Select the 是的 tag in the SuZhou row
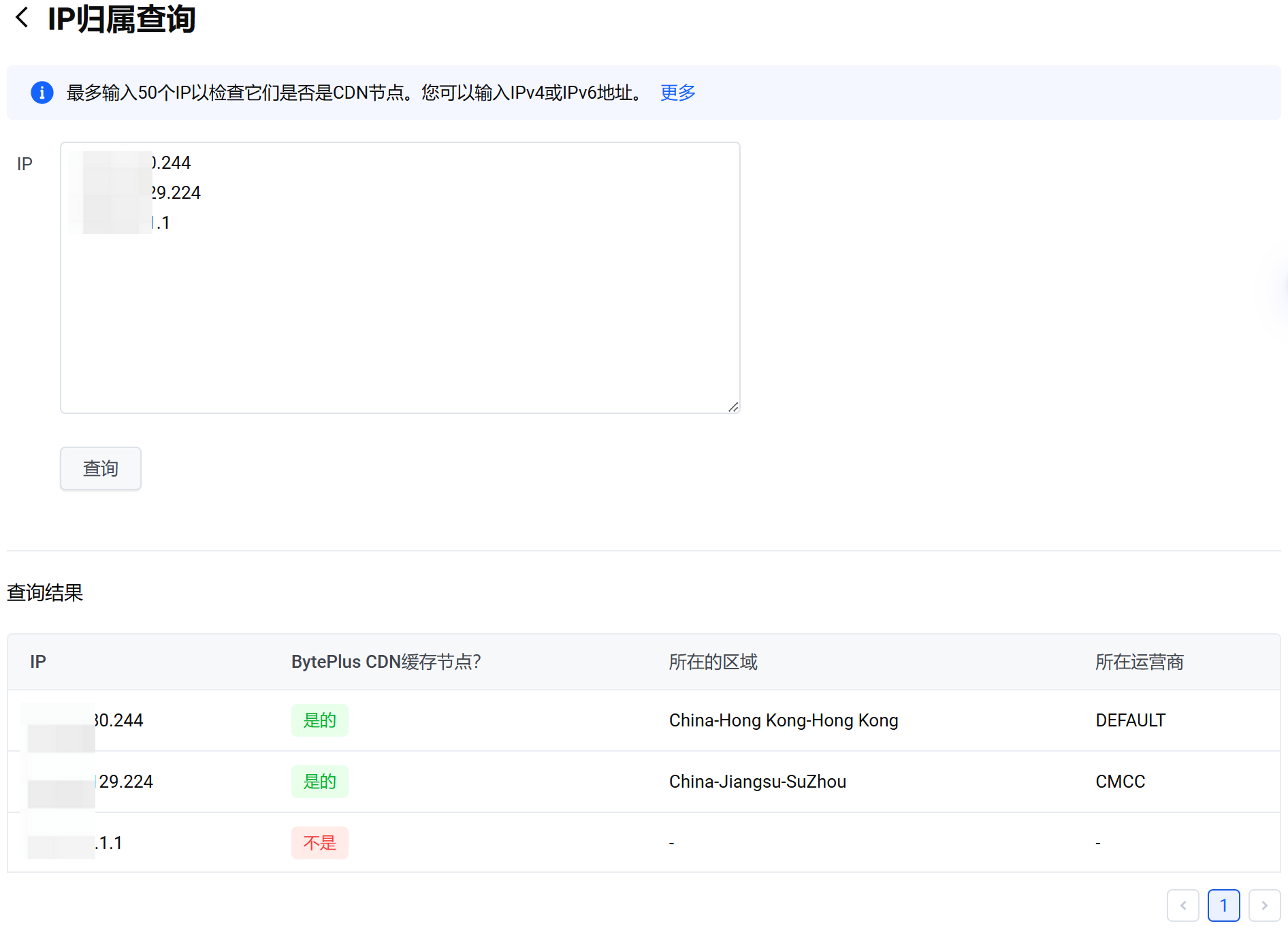 pyautogui.click(x=320, y=782)
